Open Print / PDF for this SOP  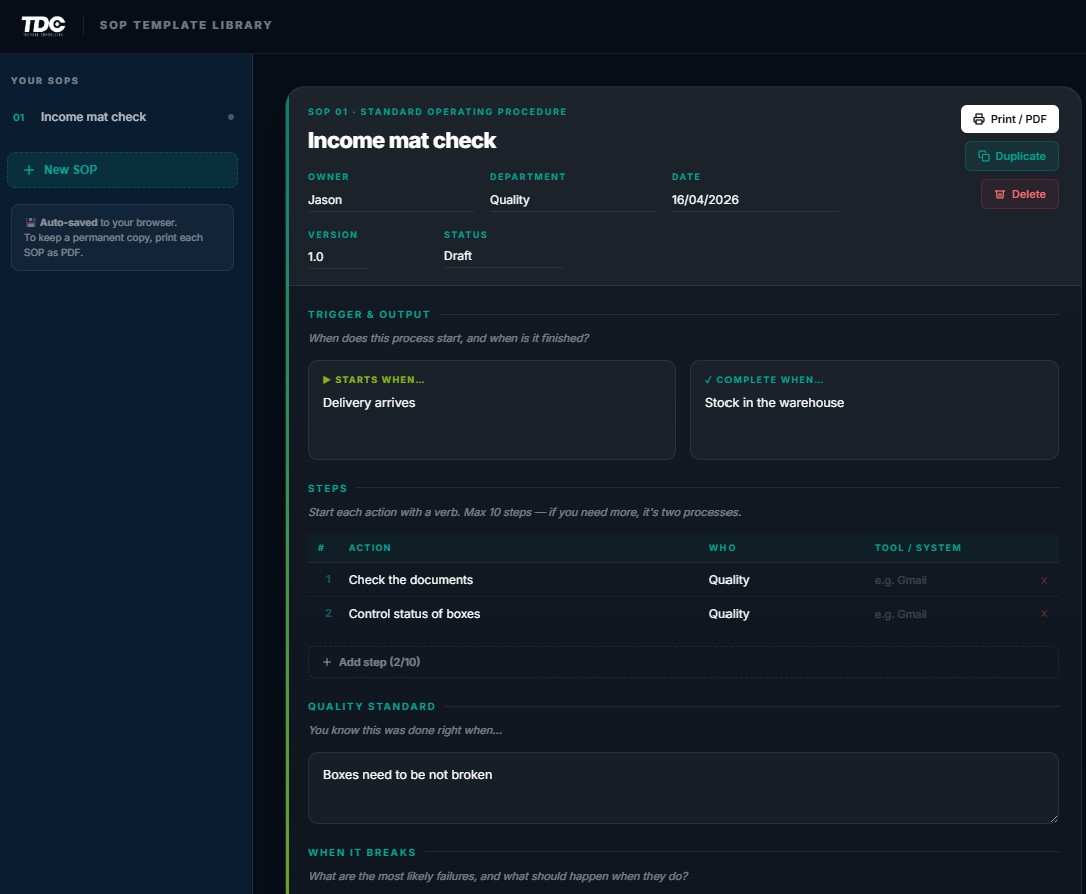tap(1010, 118)
